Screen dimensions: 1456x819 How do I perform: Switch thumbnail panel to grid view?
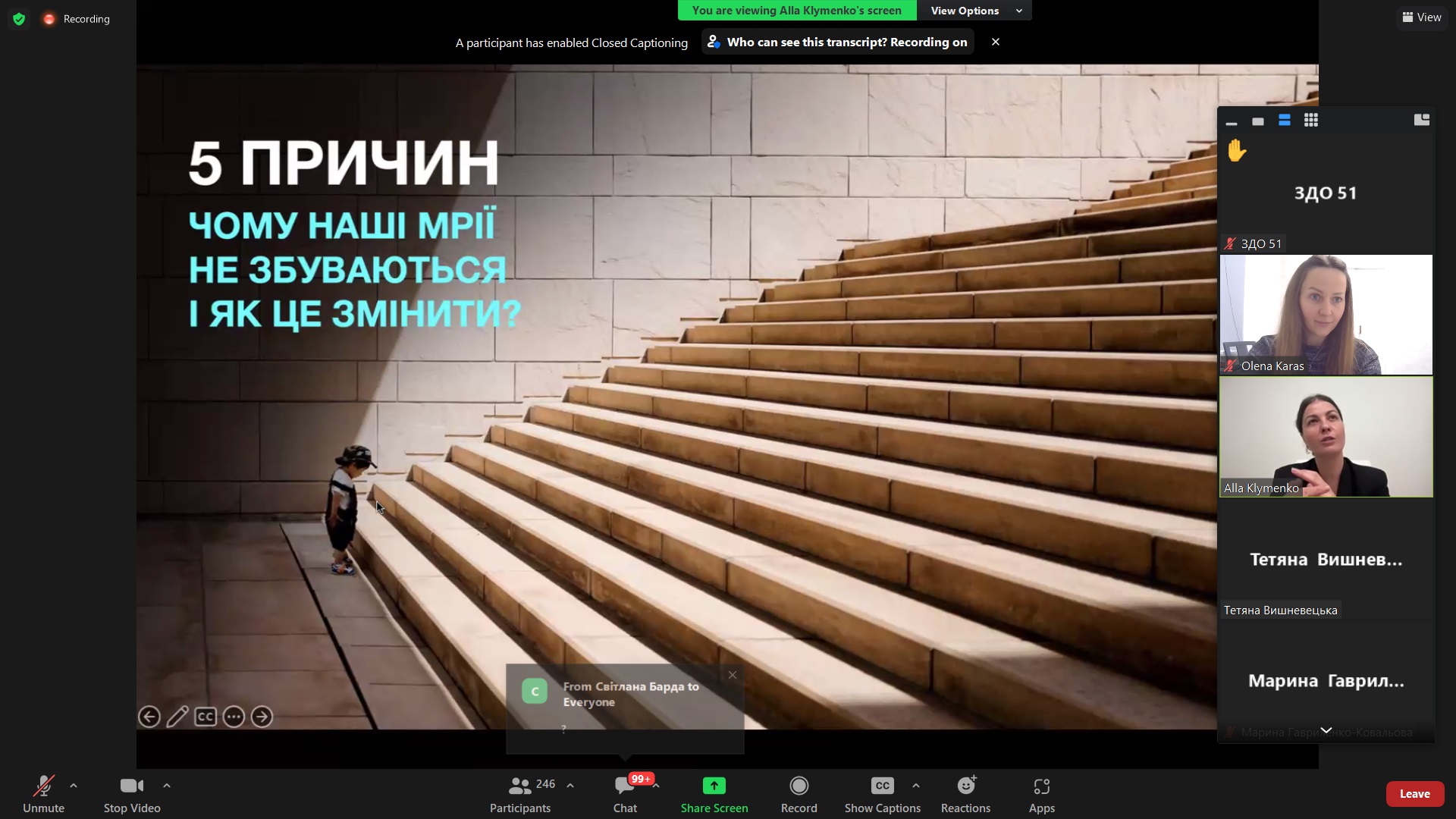tap(1310, 121)
